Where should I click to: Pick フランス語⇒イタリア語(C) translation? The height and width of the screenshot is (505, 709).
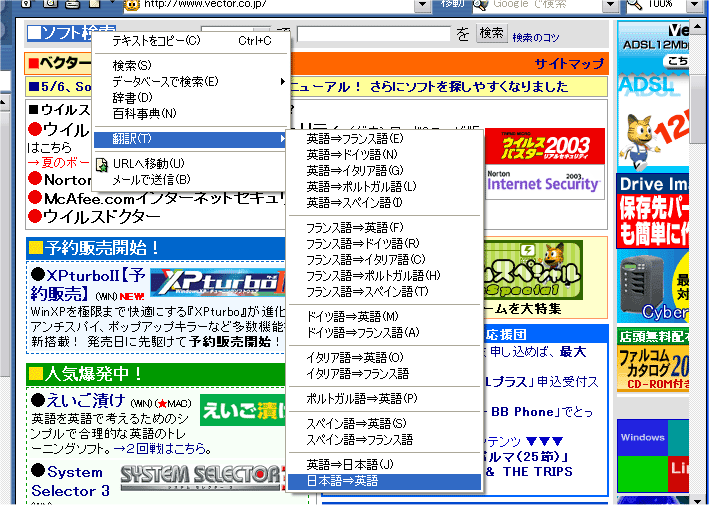[x=384, y=259]
